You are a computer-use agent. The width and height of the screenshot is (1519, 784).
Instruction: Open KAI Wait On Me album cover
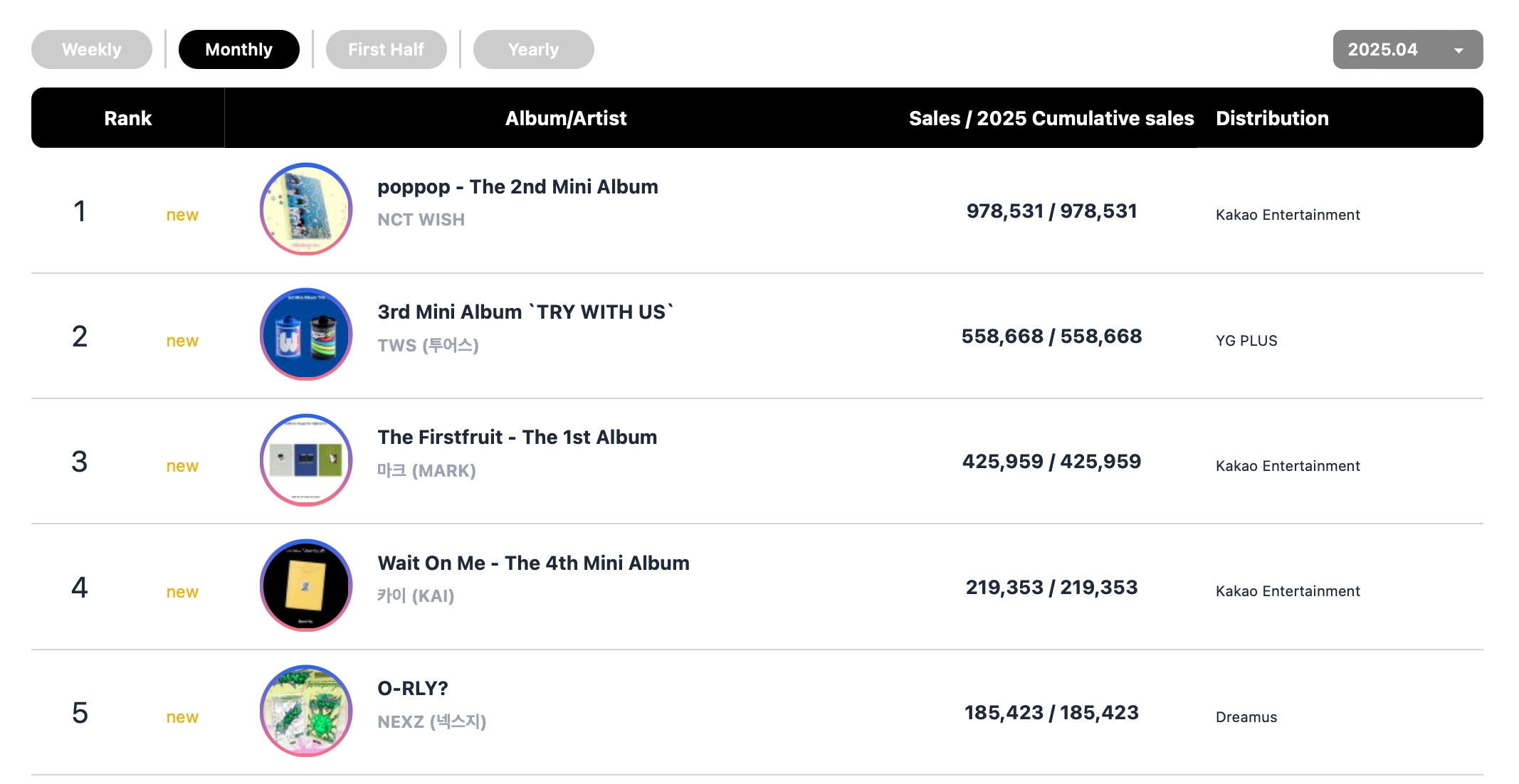point(306,586)
